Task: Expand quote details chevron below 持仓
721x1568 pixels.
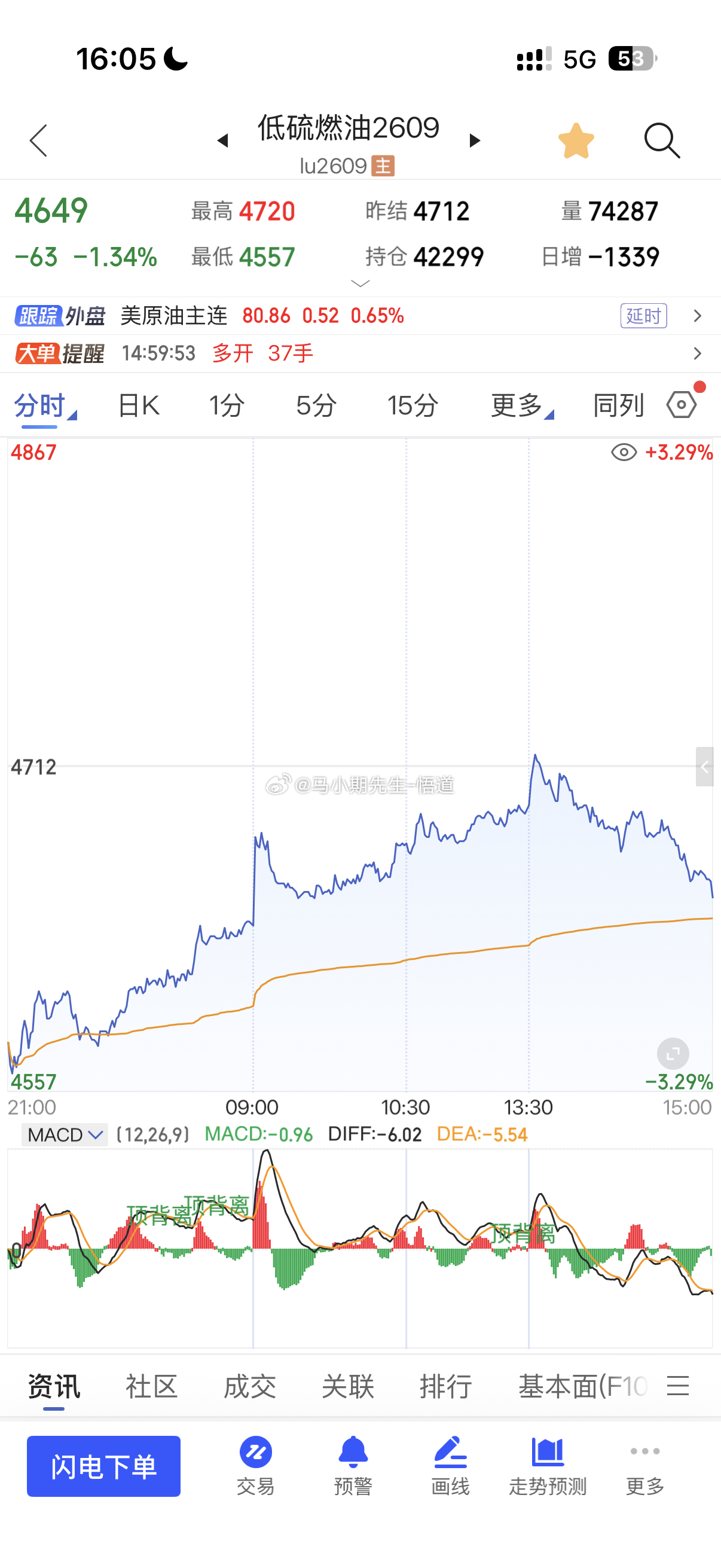Action: click(x=361, y=283)
